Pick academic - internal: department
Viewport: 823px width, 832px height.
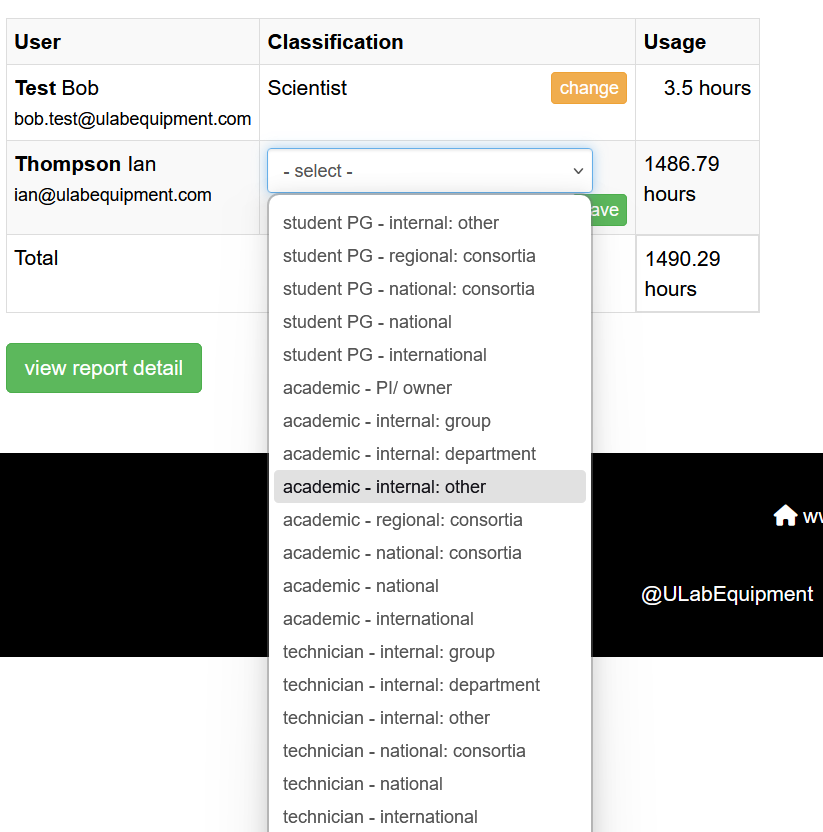(430, 454)
